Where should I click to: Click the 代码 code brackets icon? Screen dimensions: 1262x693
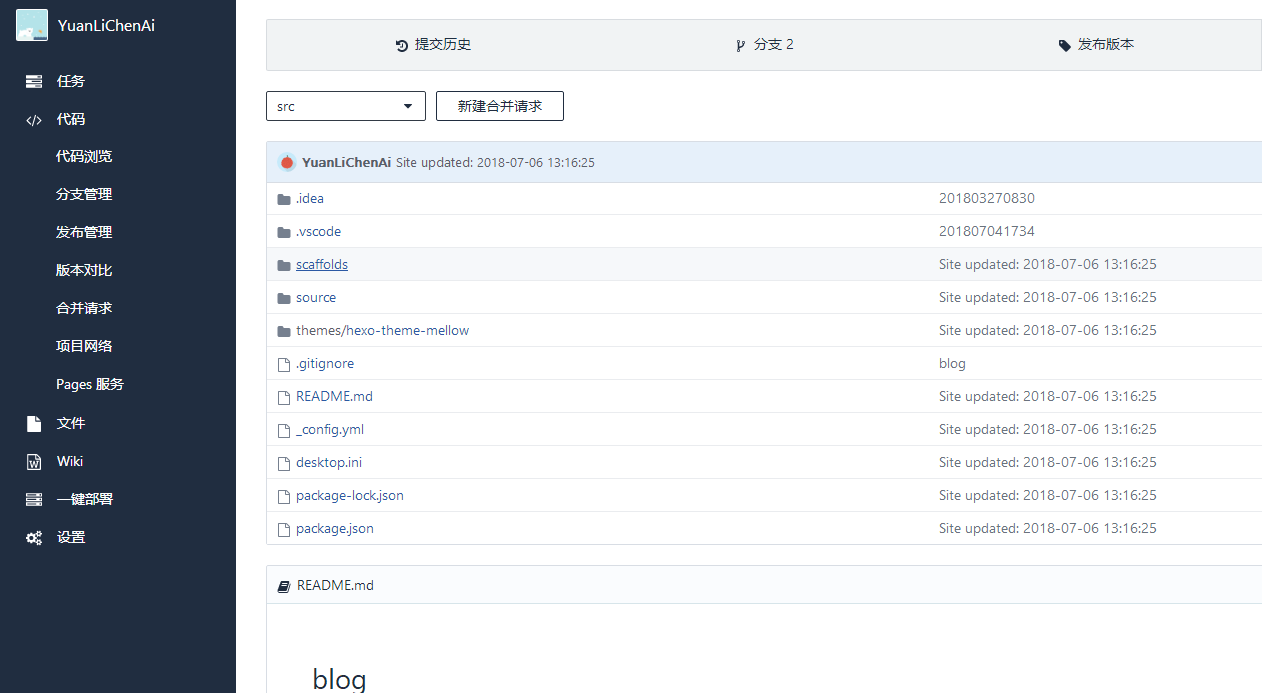click(x=34, y=120)
